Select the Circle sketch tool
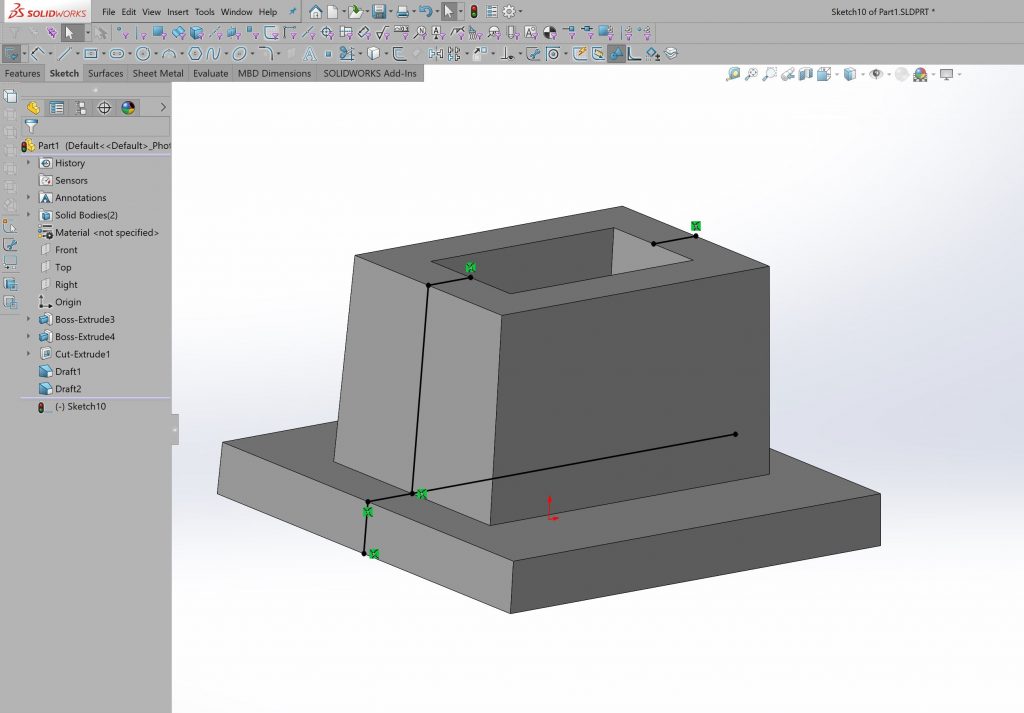The height and width of the screenshot is (713, 1024). click(x=142, y=51)
